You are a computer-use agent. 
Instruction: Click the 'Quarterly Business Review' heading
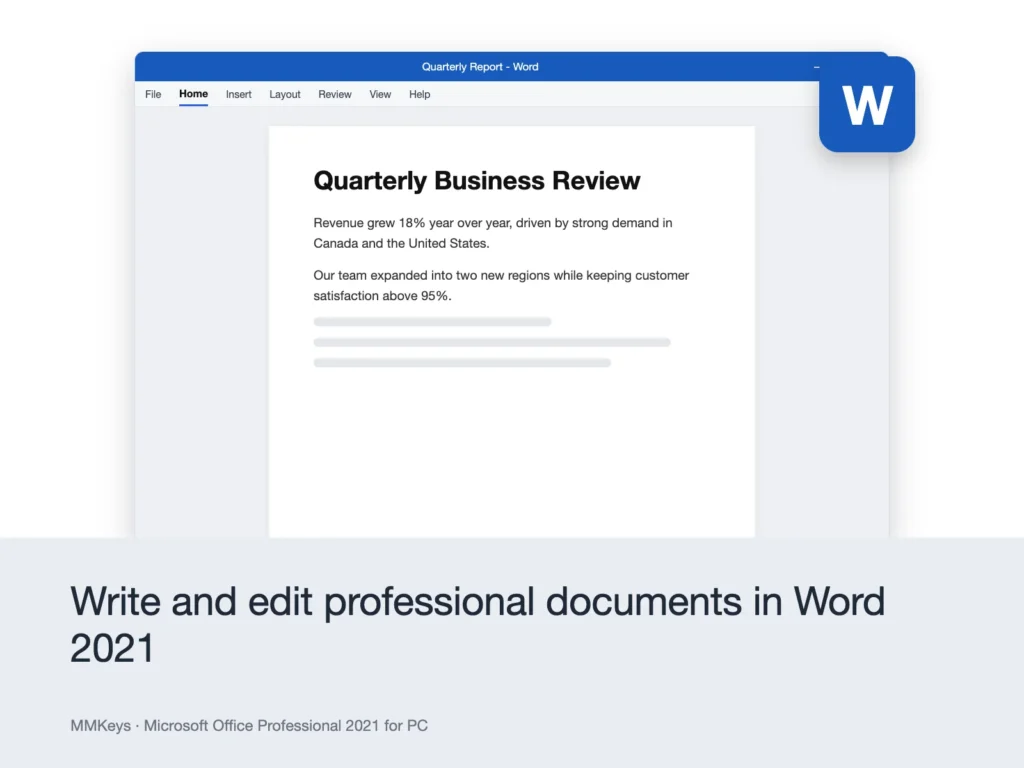point(477,180)
